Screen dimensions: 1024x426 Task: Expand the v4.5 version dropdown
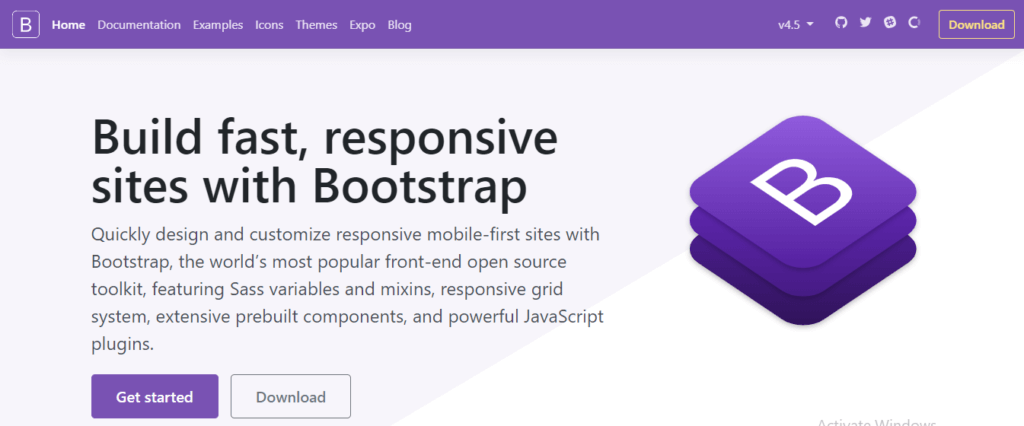click(x=795, y=25)
